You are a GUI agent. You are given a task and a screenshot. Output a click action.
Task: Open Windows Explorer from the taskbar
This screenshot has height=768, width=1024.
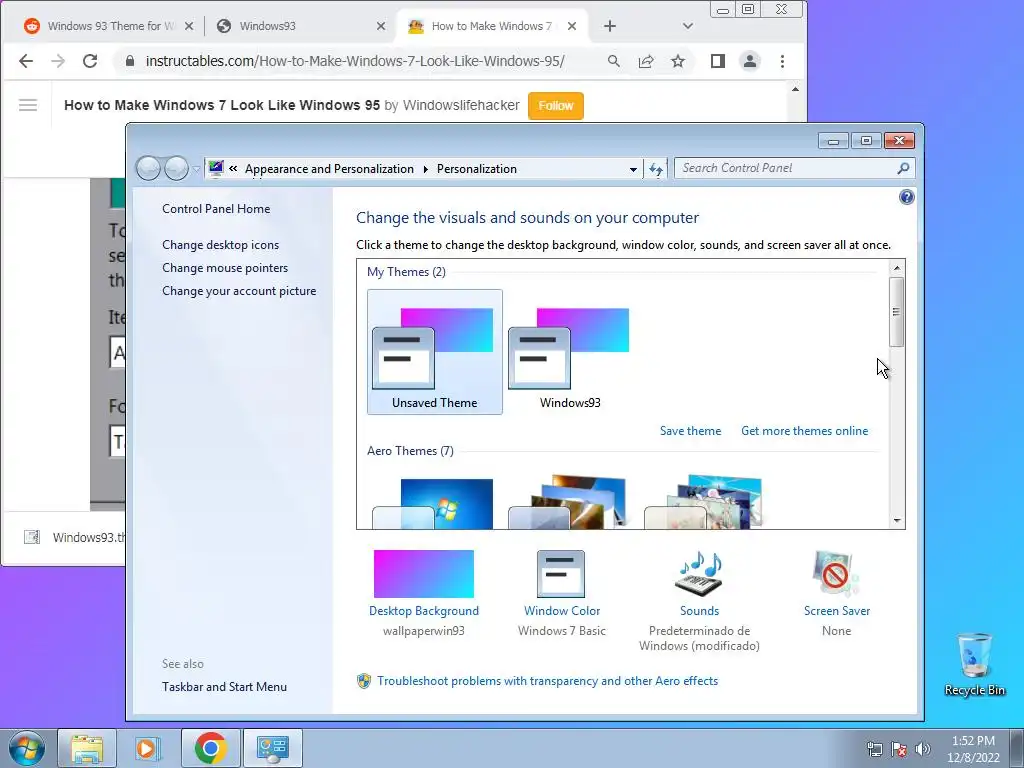87,748
